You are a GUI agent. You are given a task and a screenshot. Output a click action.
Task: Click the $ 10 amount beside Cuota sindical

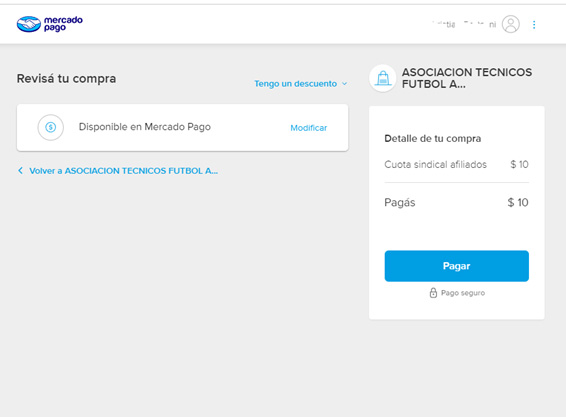[519, 165]
